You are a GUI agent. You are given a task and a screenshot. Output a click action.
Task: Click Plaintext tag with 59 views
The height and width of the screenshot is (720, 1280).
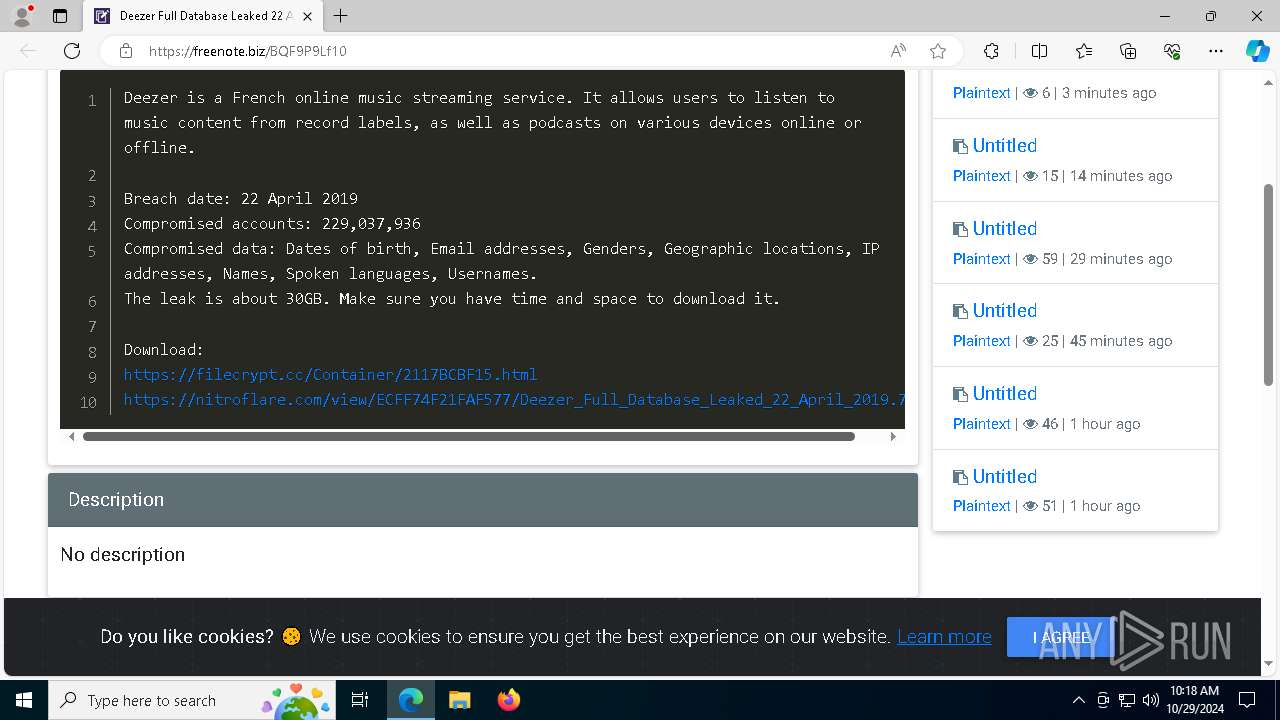tap(981, 259)
